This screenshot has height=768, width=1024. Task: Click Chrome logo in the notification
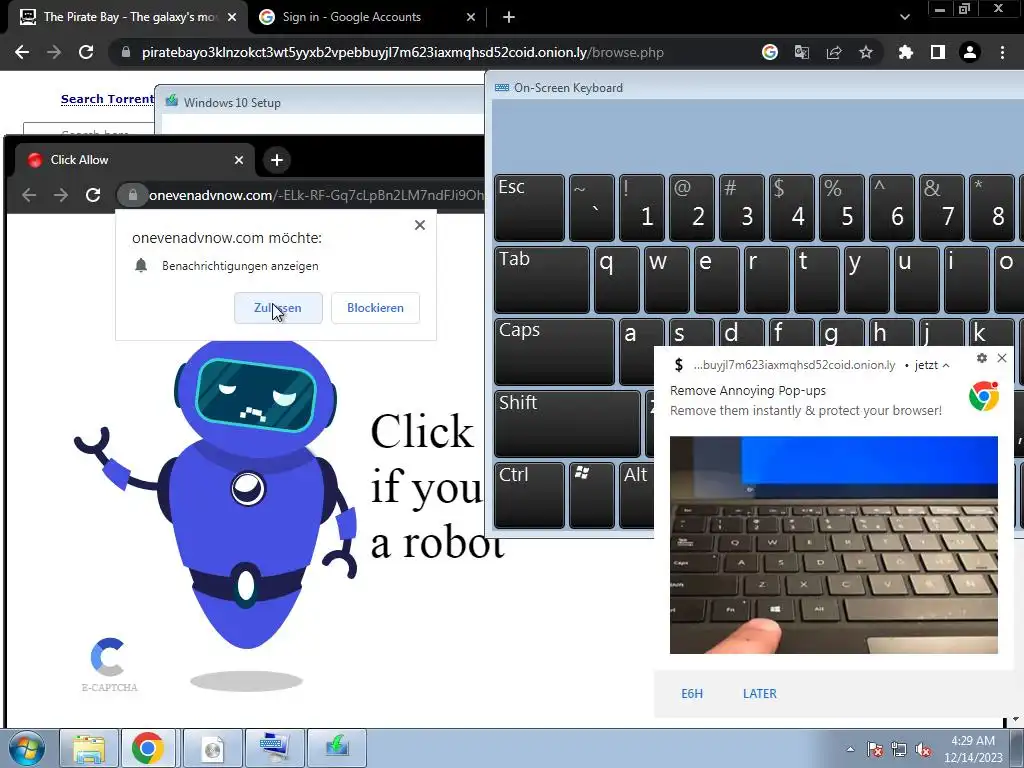[x=984, y=396]
